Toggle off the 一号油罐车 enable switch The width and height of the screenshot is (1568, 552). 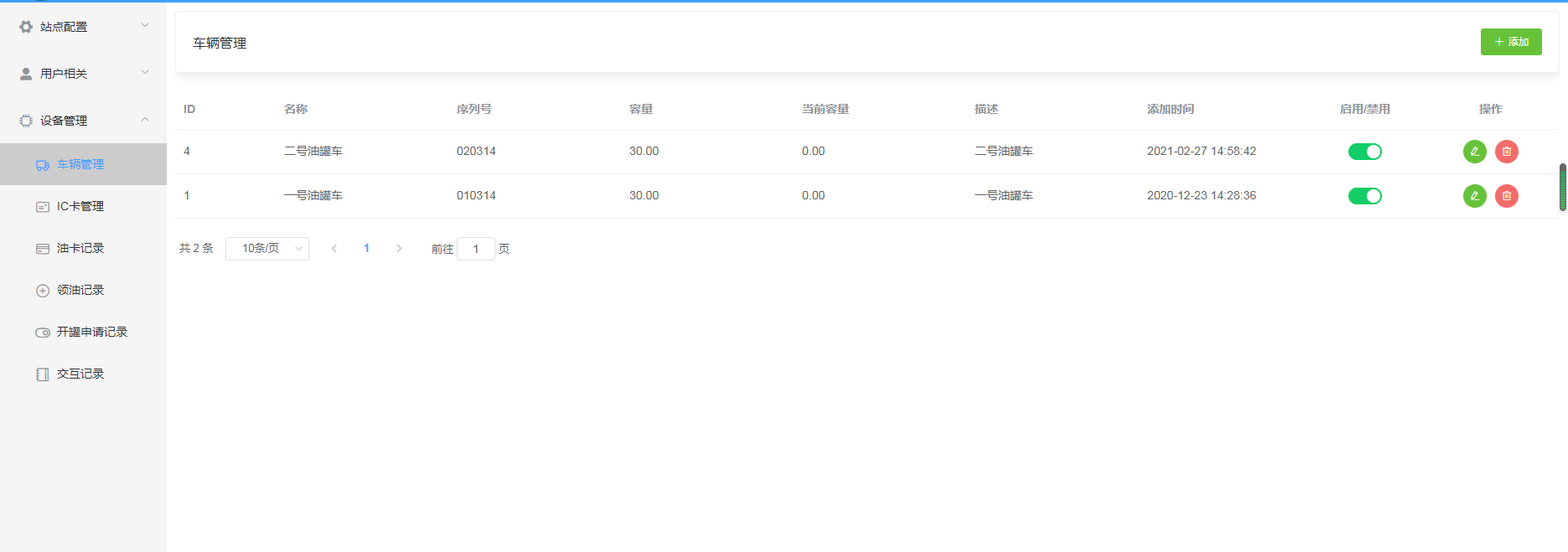[x=1364, y=196]
